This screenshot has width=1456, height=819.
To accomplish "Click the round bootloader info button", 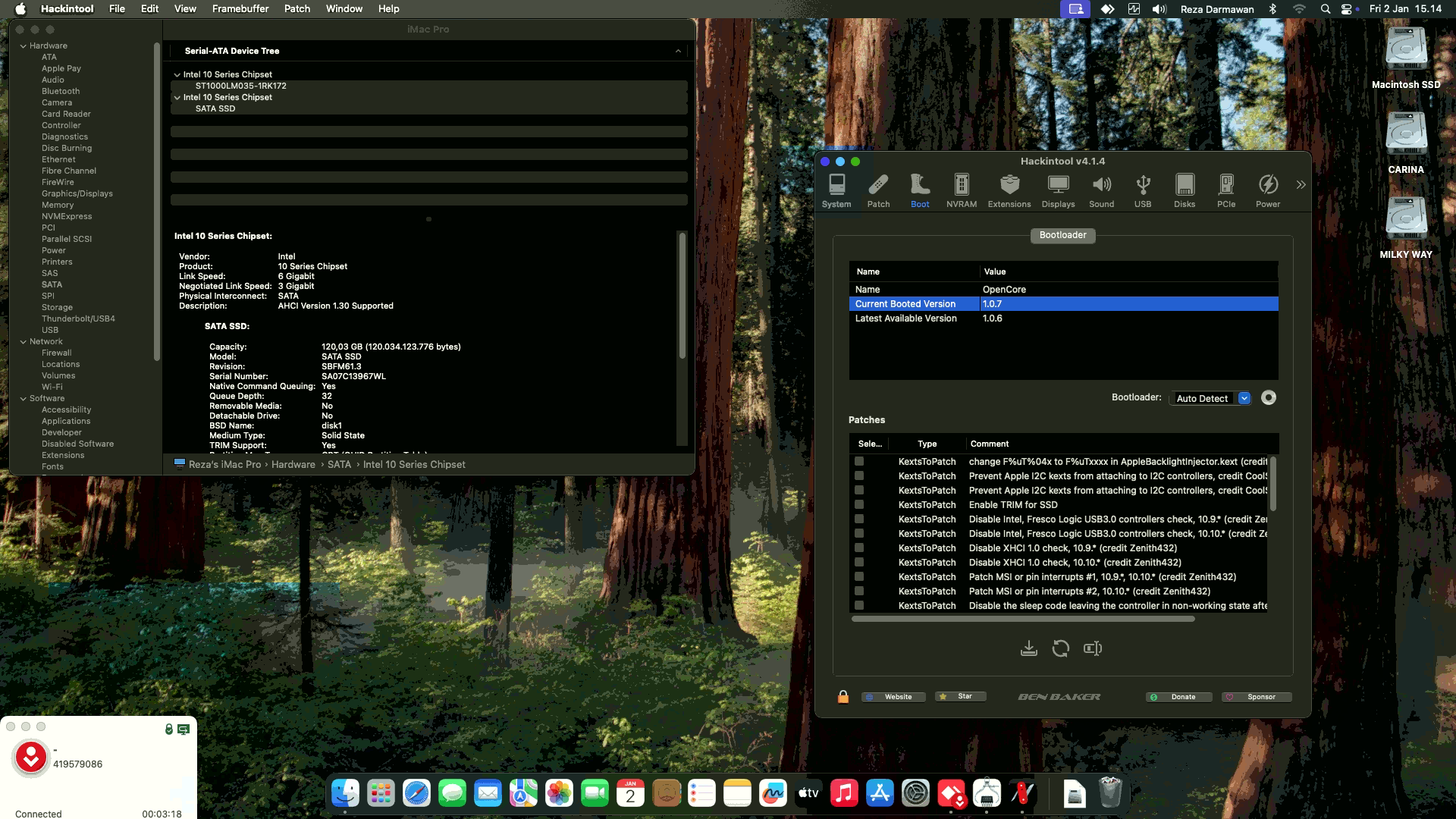I will coord(1269,398).
